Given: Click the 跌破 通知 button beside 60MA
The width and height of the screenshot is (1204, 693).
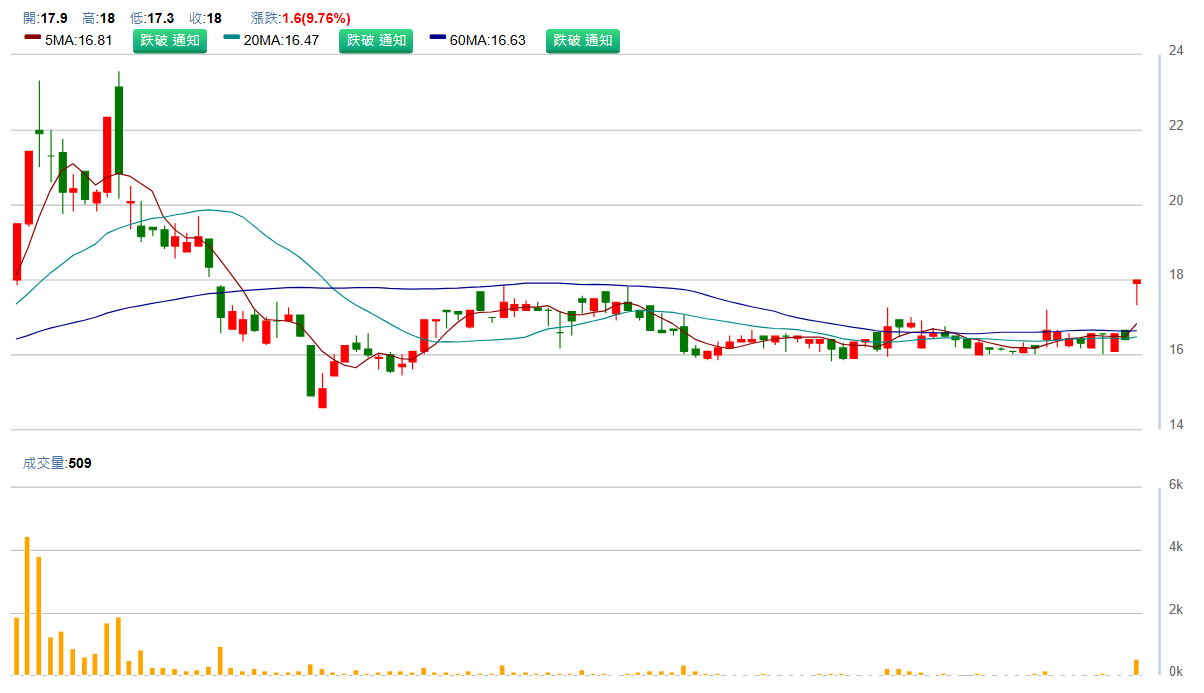Looking at the screenshot, I should point(582,41).
